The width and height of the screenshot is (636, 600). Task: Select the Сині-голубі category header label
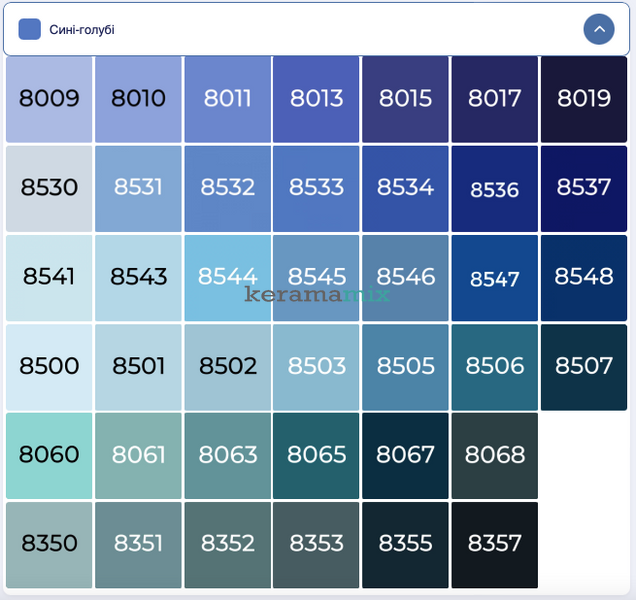pos(82,30)
